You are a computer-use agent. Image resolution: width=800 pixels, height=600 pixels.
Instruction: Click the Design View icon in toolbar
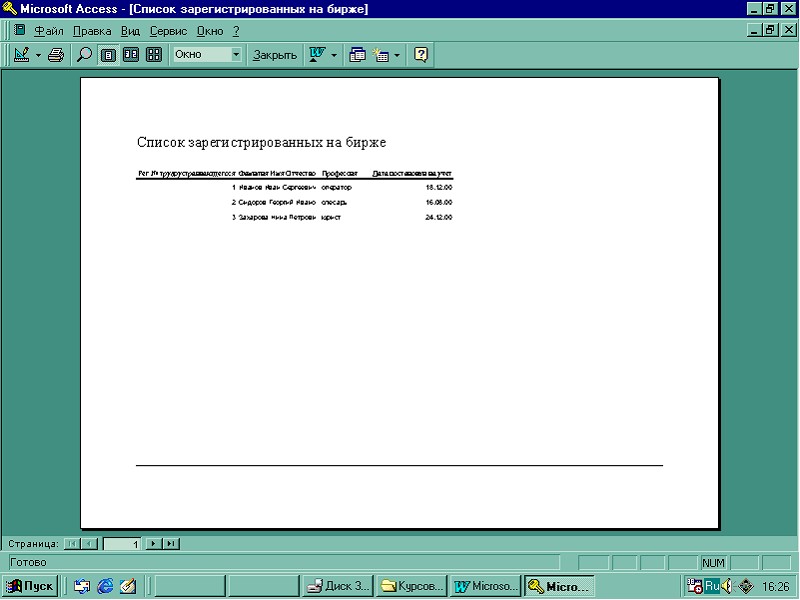[x=22, y=55]
